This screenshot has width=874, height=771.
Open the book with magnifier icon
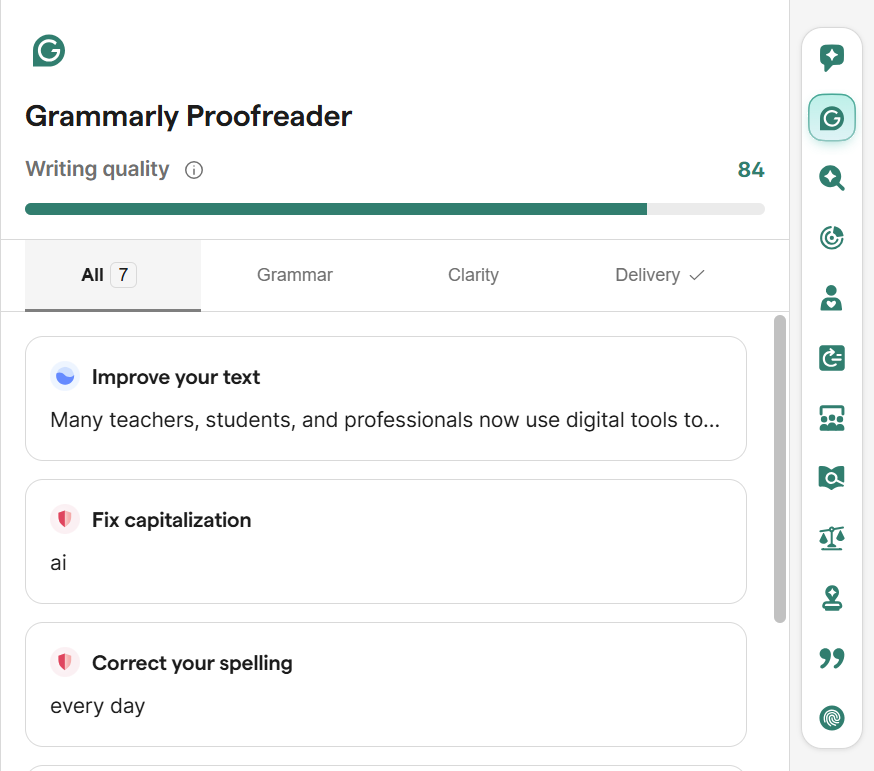point(831,478)
